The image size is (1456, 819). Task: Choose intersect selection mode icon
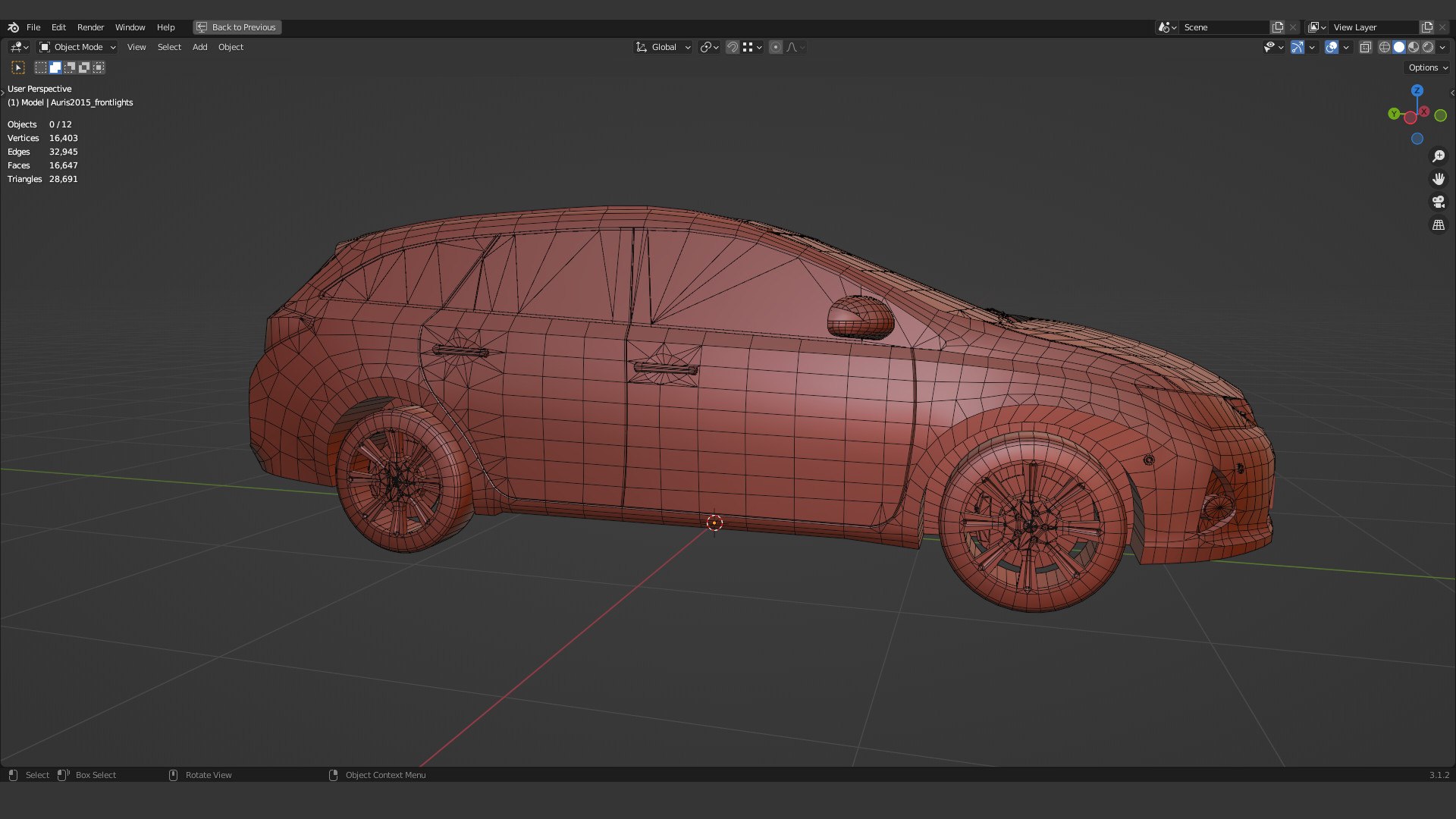point(99,67)
